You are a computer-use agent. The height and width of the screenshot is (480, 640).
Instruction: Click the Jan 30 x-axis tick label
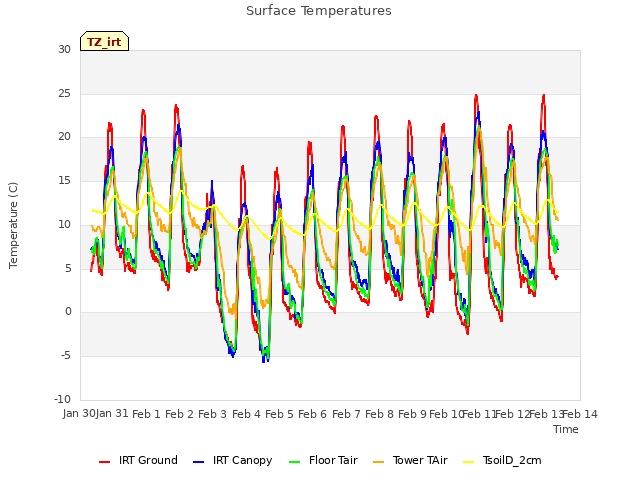click(79, 414)
